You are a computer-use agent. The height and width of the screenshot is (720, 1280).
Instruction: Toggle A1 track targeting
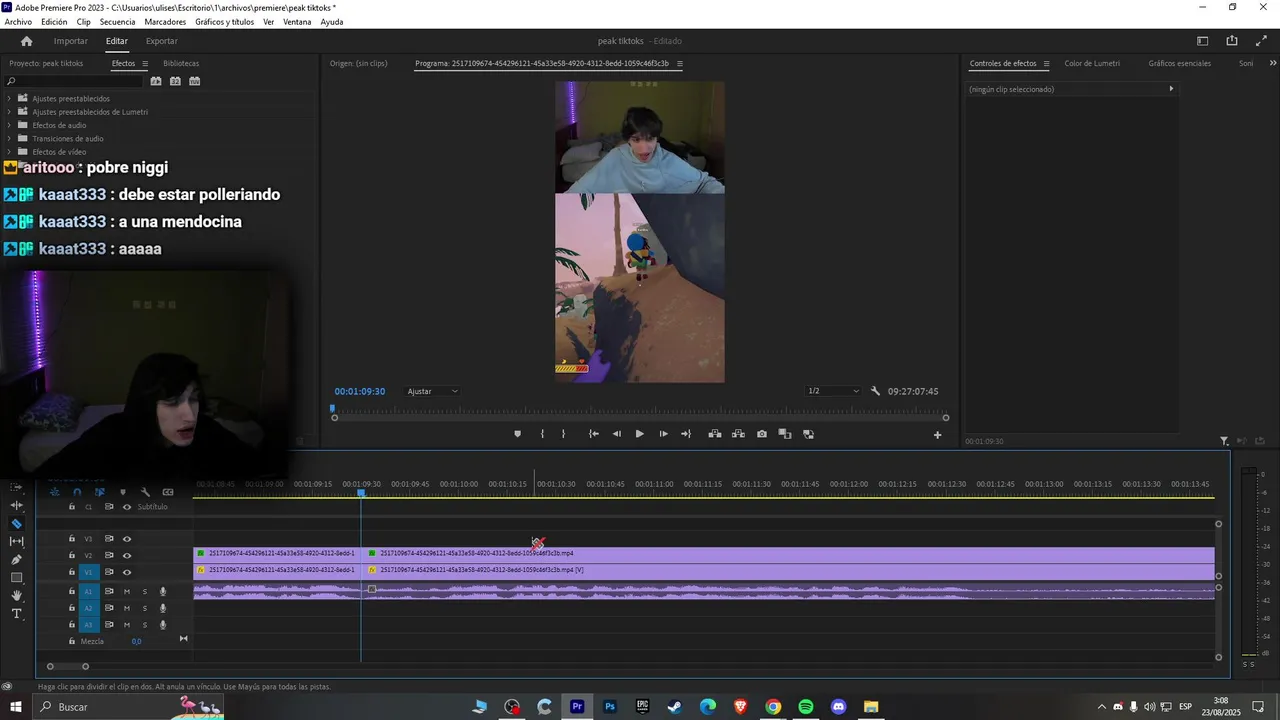click(x=89, y=591)
